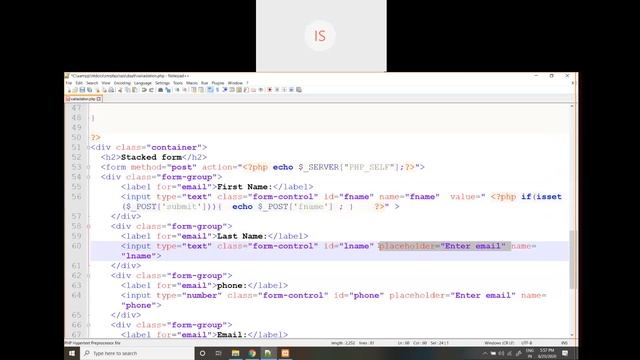The height and width of the screenshot is (360, 640).
Task: Collapse the fold marker on line 66
Action: pos(88,325)
